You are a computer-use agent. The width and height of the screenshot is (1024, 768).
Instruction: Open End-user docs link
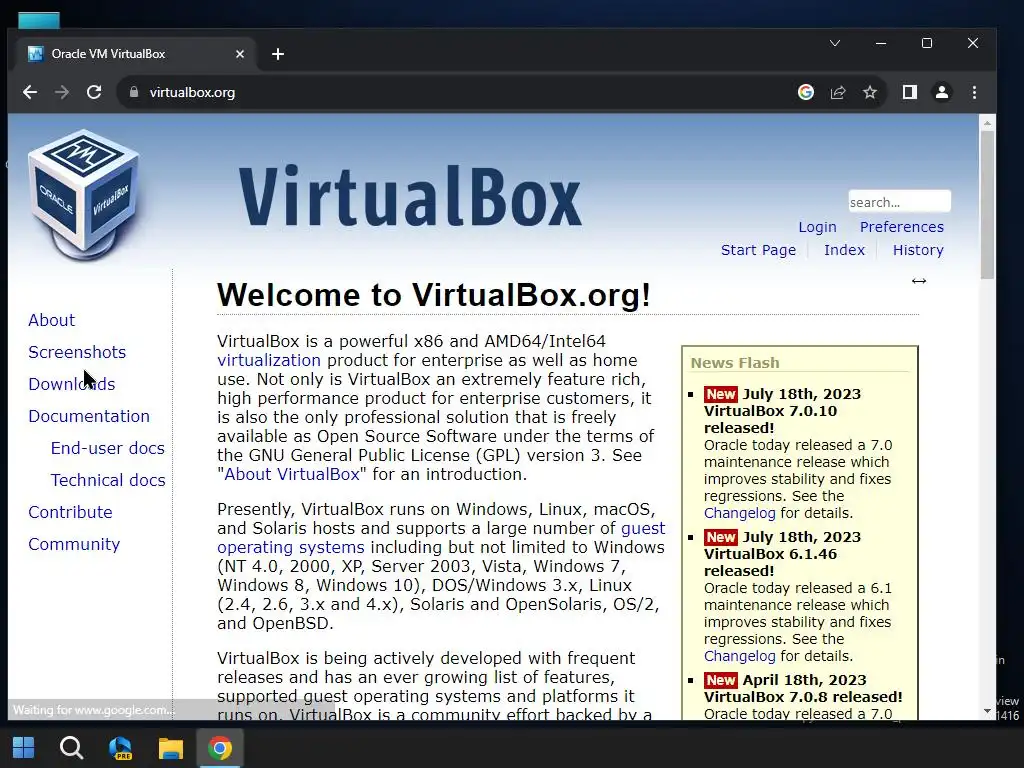108,448
